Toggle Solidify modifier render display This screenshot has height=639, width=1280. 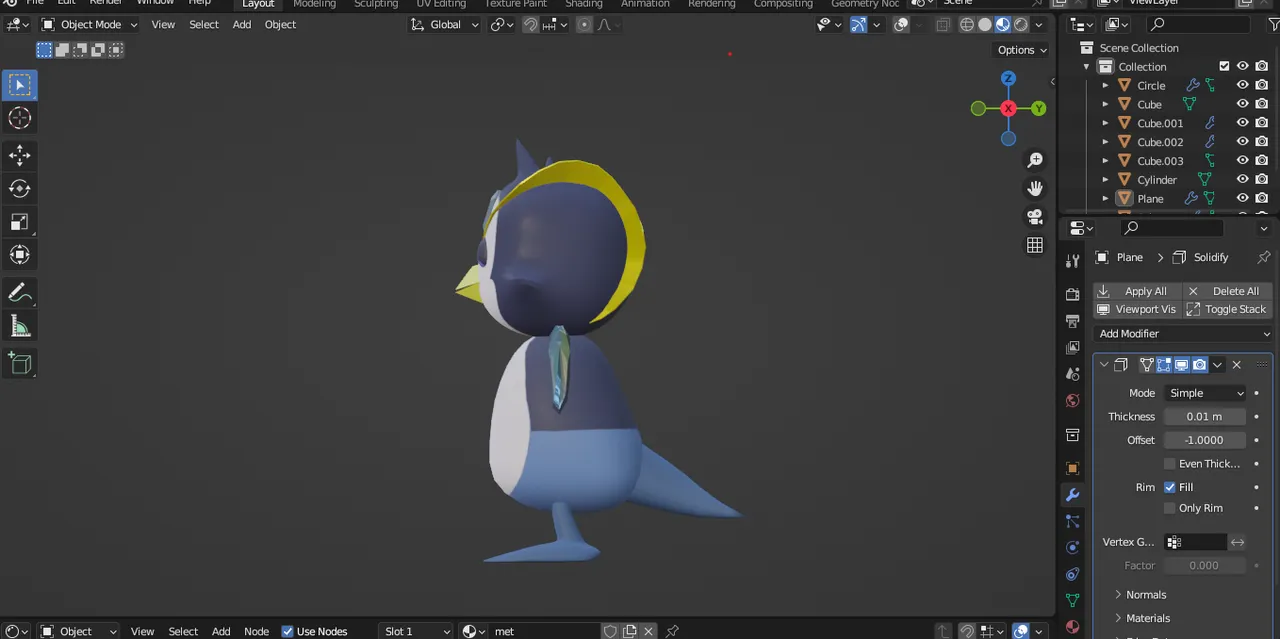1200,365
